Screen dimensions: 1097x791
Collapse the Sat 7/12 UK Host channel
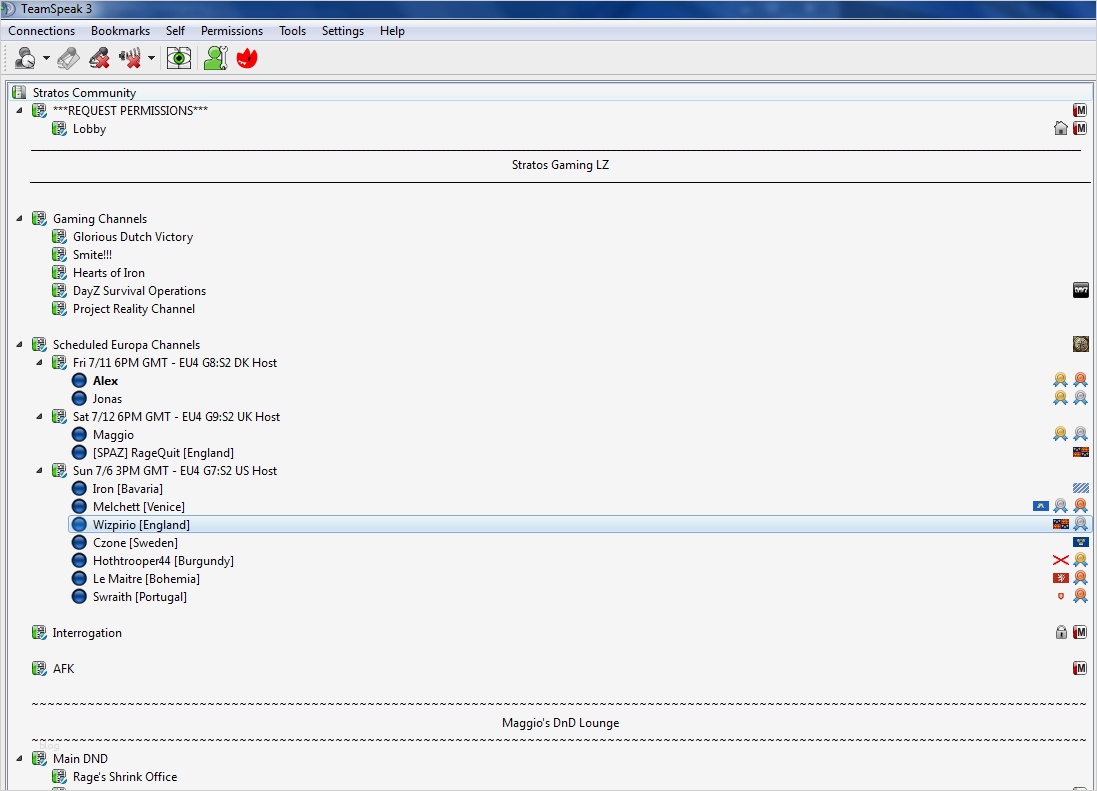tap(40, 417)
